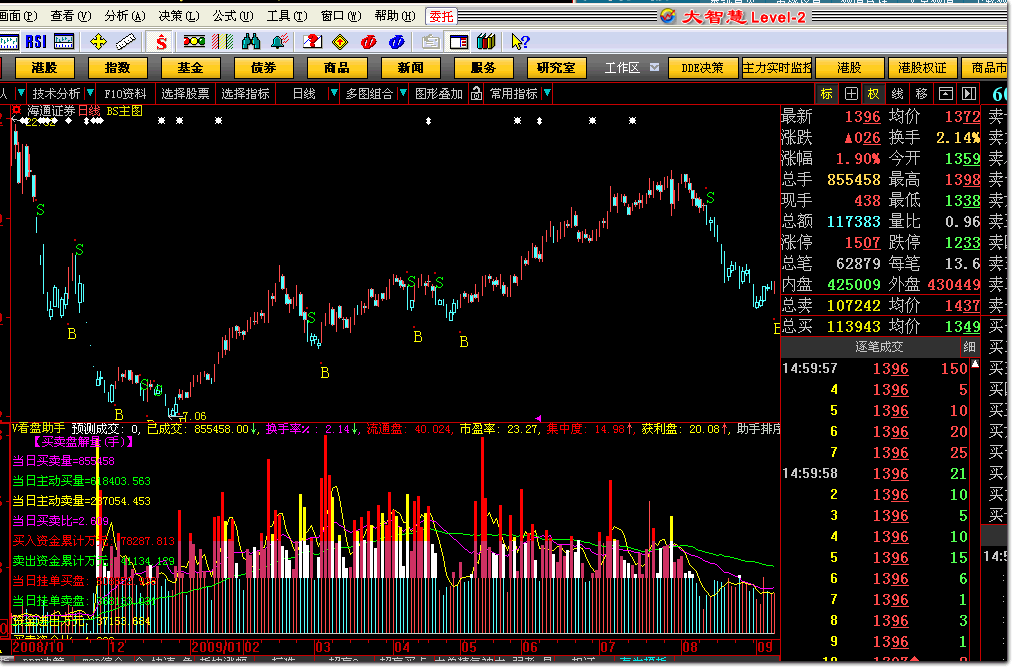
Task: Click the binoculars search icon
Action: pyautogui.click(x=251, y=42)
